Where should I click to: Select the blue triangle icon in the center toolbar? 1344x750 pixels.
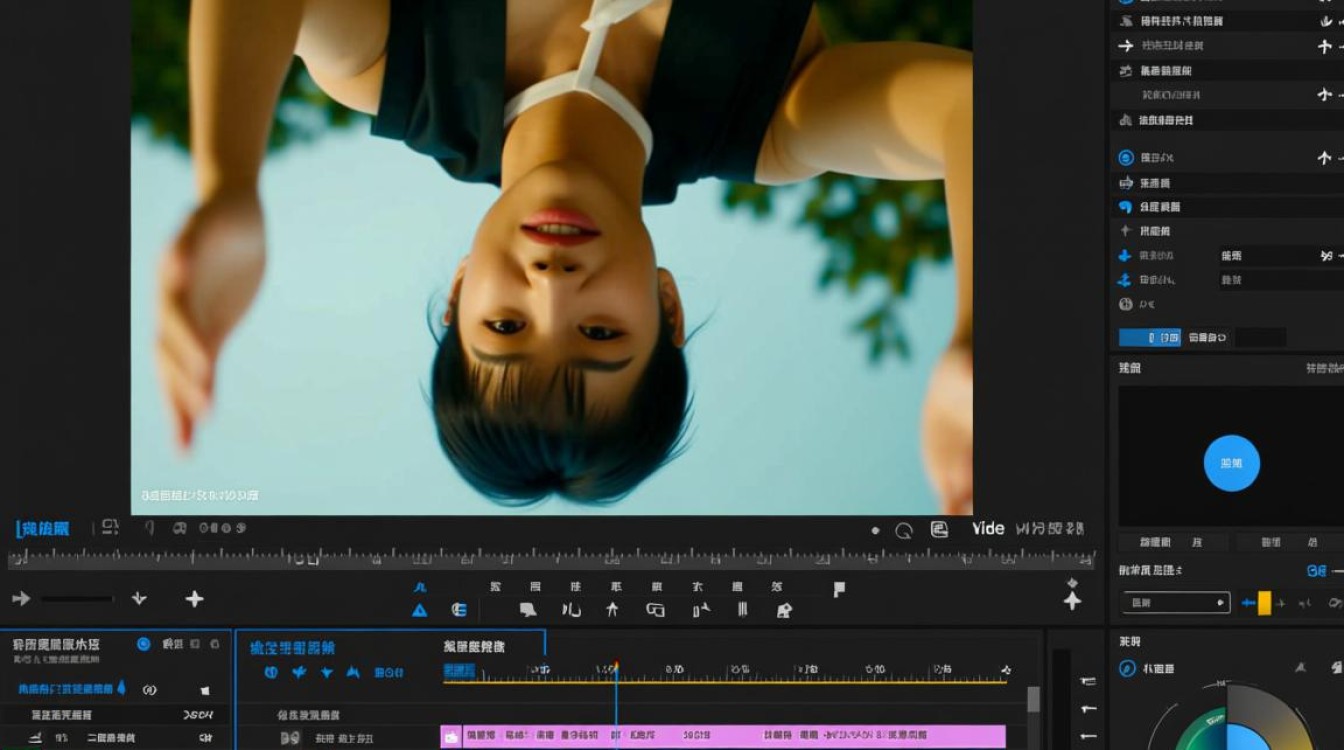point(420,610)
